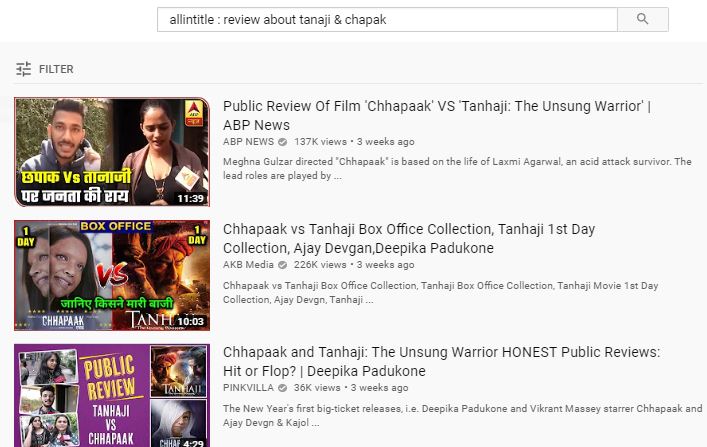
Task: Open the filter sliders icon
Action: tap(23, 69)
